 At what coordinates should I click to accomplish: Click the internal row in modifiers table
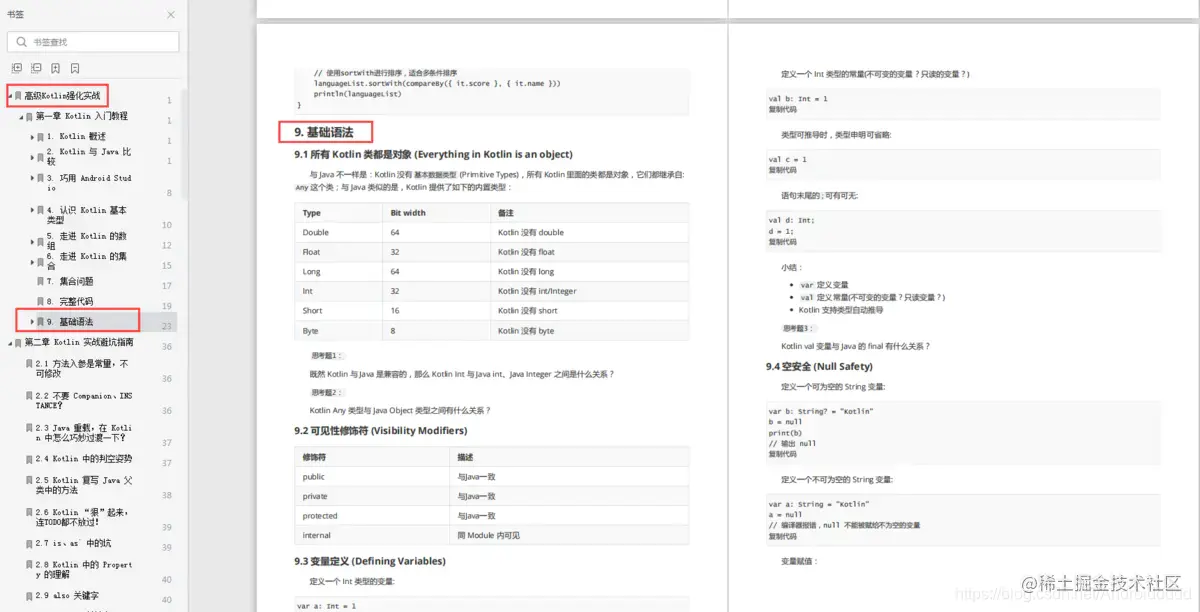tap(491, 535)
